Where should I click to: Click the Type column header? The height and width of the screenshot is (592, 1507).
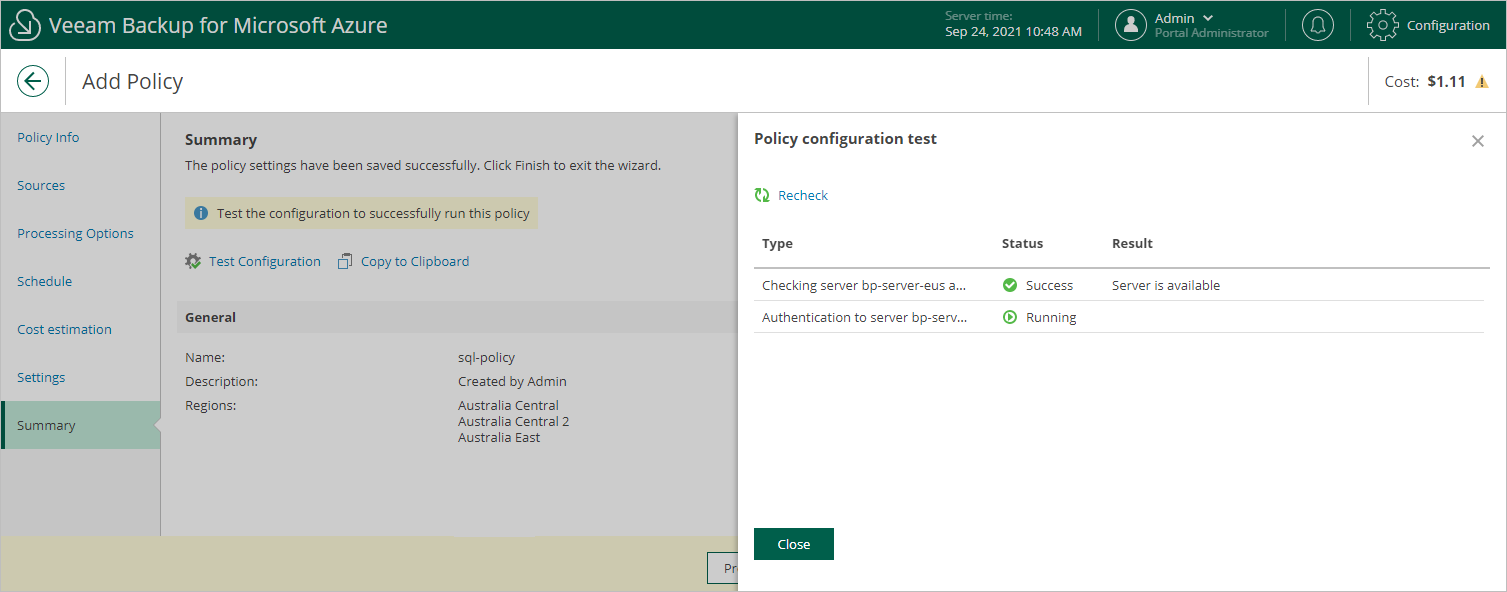pos(777,243)
